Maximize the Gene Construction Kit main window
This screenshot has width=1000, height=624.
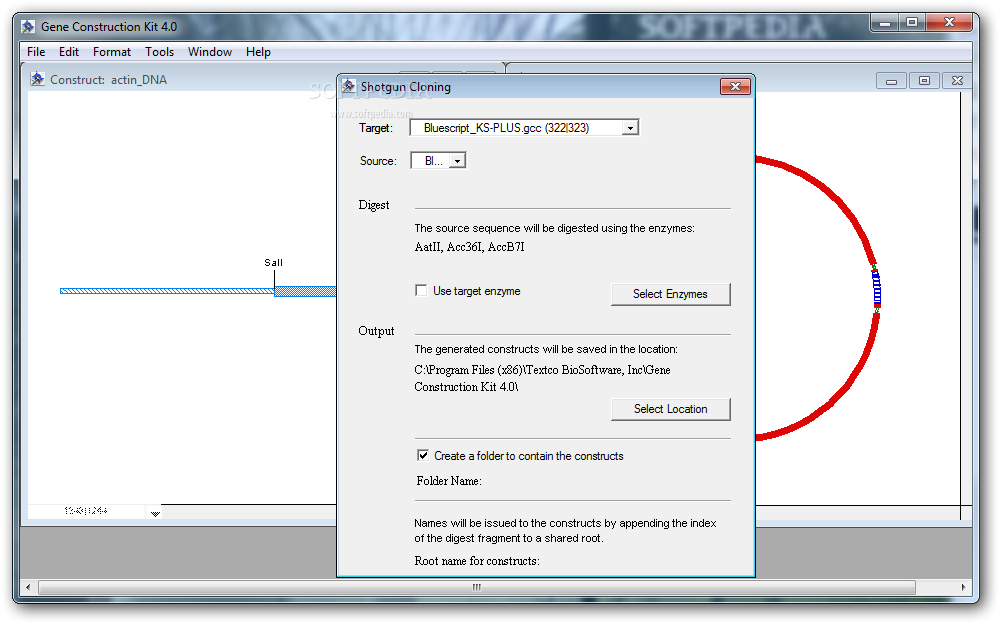(912, 23)
